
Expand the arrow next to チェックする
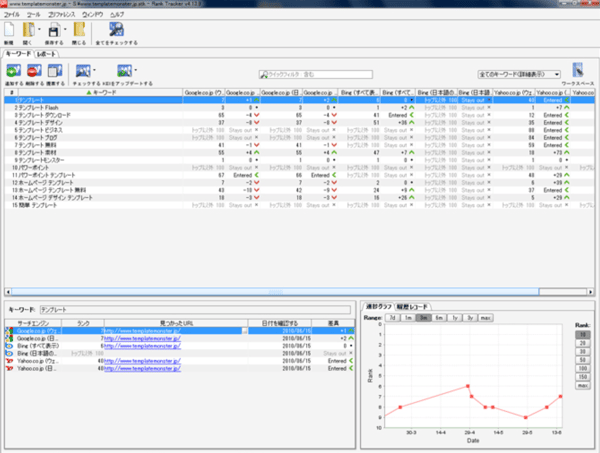pyautogui.click(x=94, y=72)
